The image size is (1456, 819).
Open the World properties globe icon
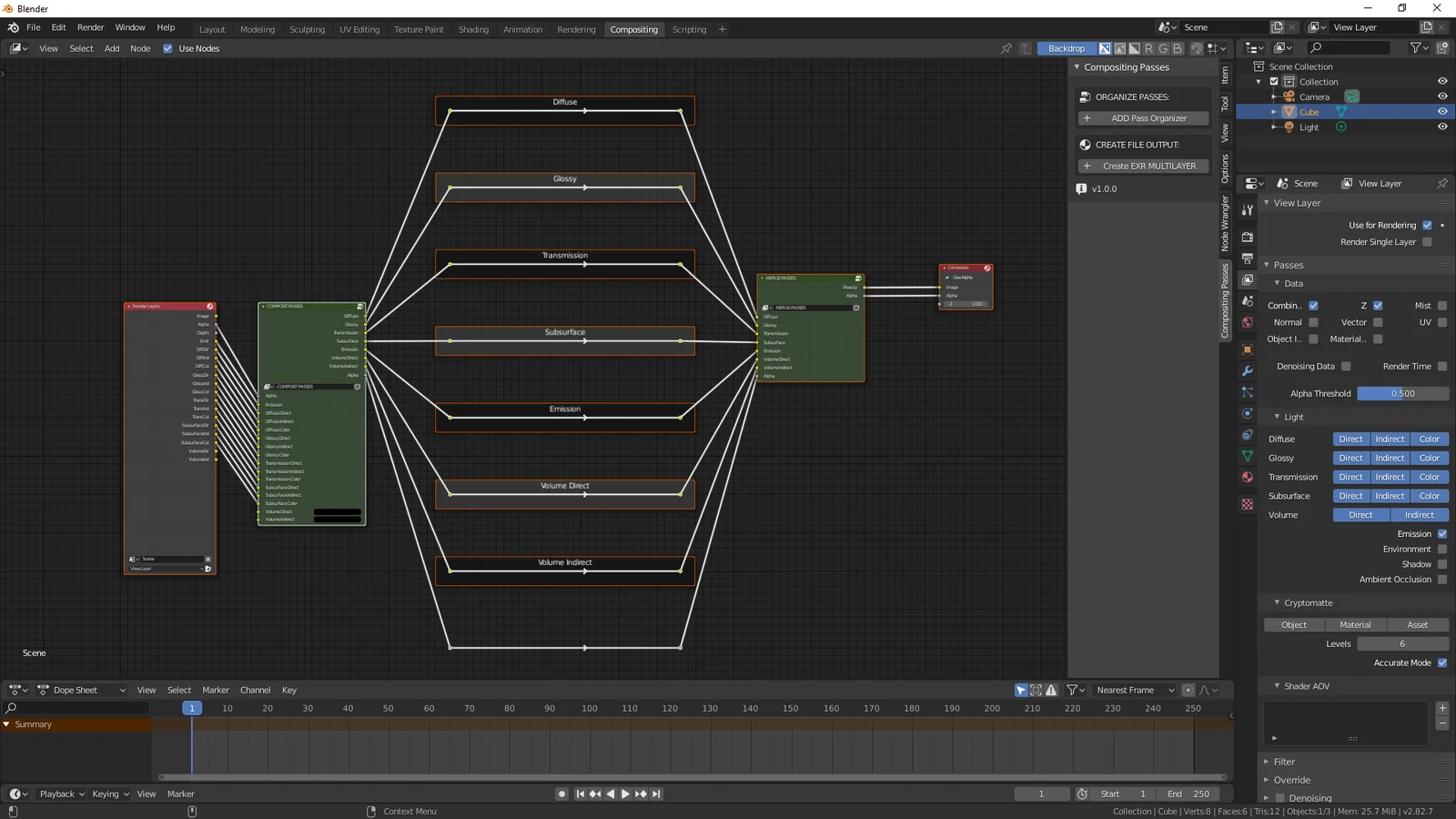click(x=1248, y=323)
